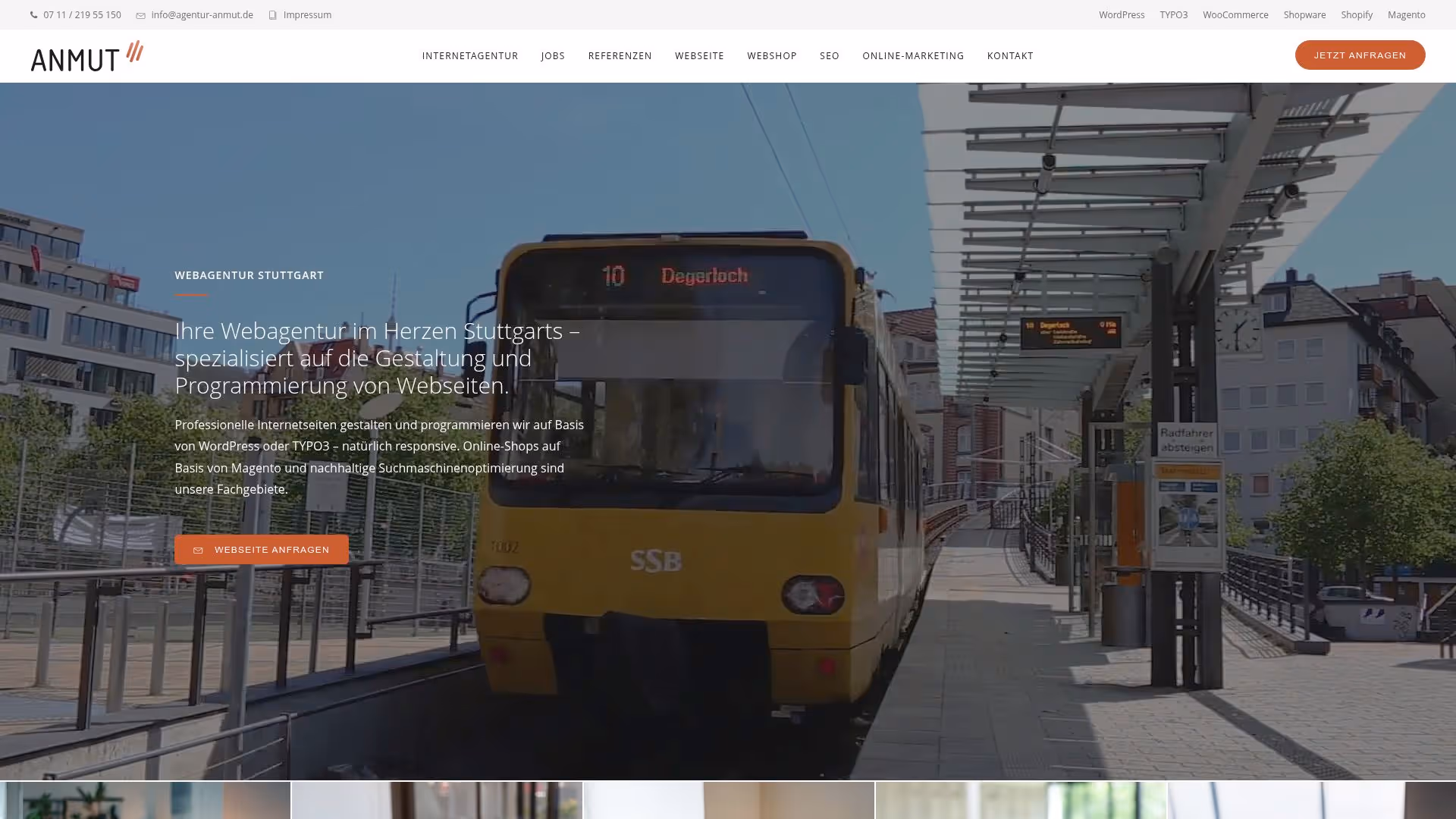Click the ANMUT logo
This screenshot has height=819, width=1456.
tap(86, 56)
